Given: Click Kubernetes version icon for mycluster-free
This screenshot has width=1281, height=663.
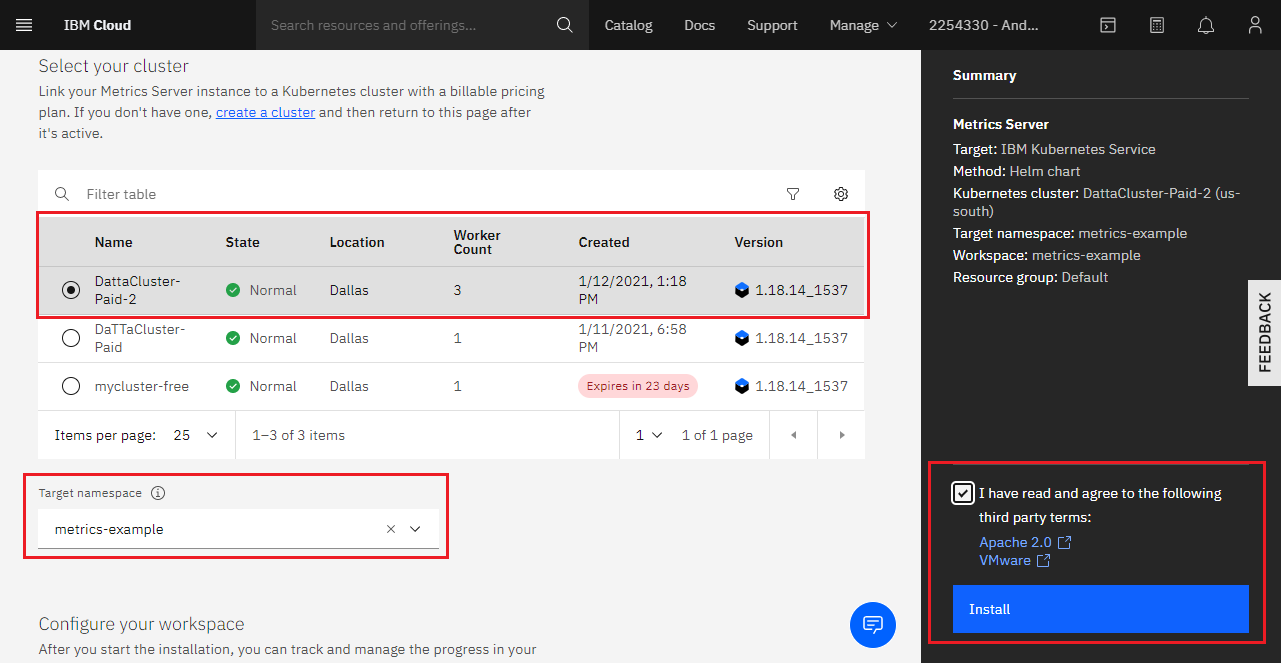Looking at the screenshot, I should pyautogui.click(x=742, y=386).
